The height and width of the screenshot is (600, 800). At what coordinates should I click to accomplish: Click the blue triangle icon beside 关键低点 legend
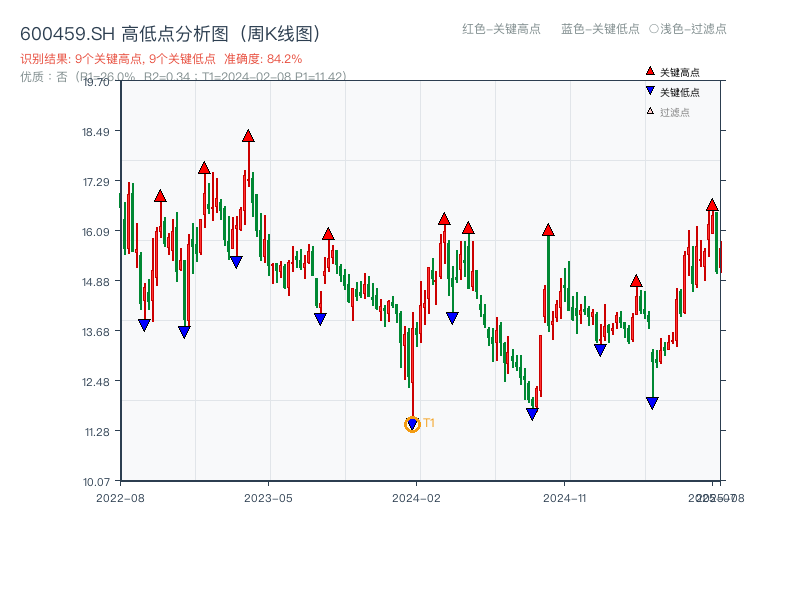[650, 91]
